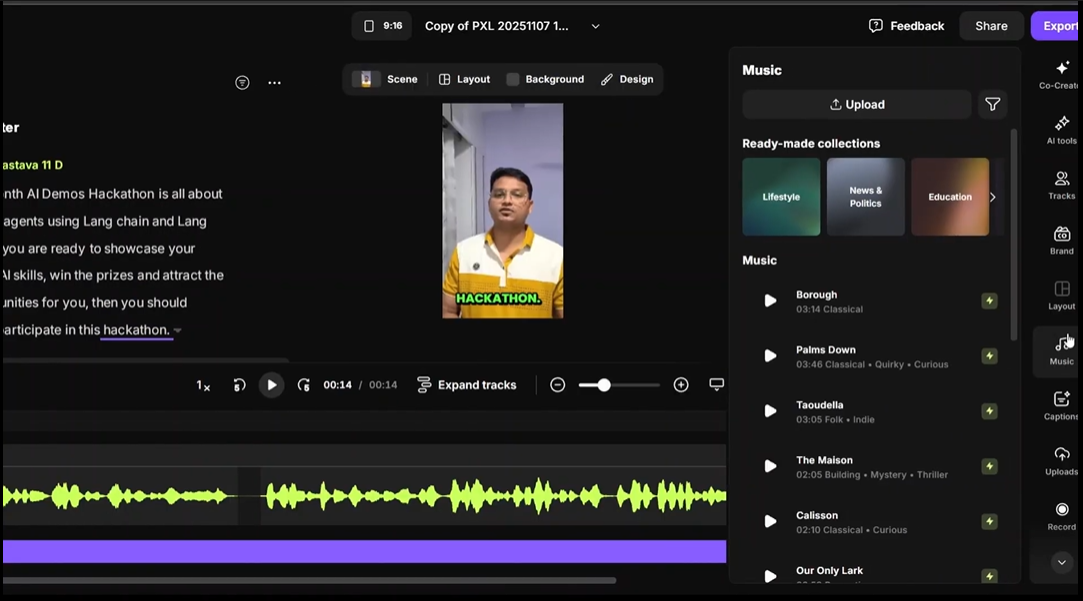This screenshot has width=1083, height=601.
Task: Skip backward 5 seconds
Action: tap(239, 385)
